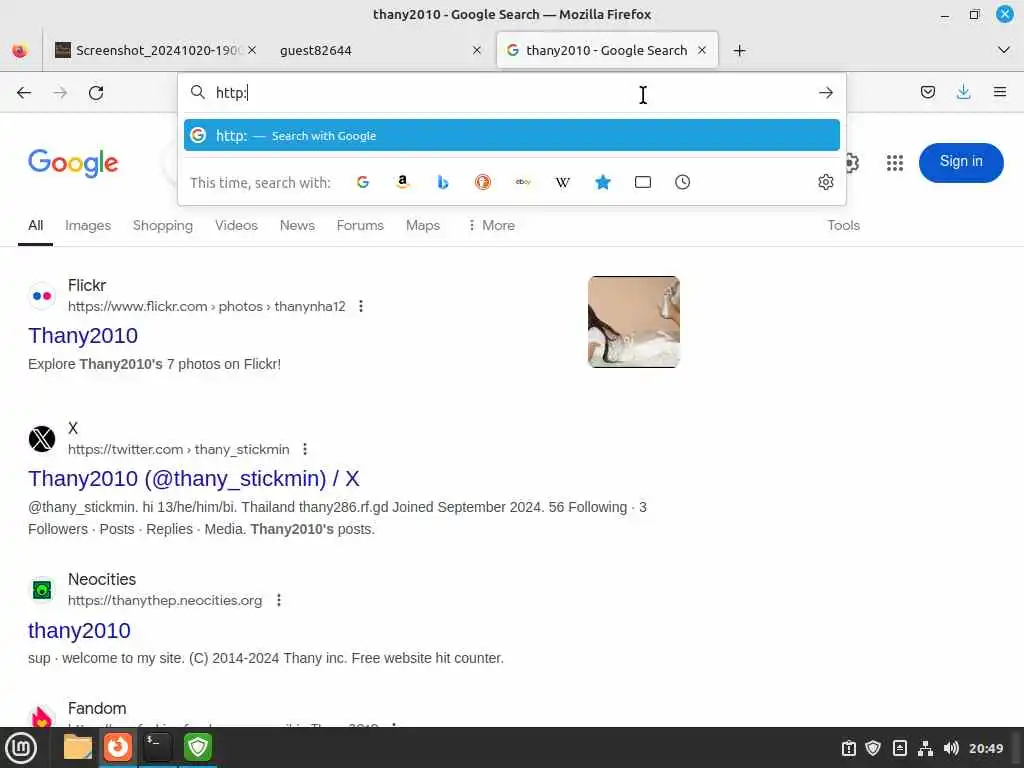
Task: Open Neocities result options menu
Action: [x=278, y=600]
